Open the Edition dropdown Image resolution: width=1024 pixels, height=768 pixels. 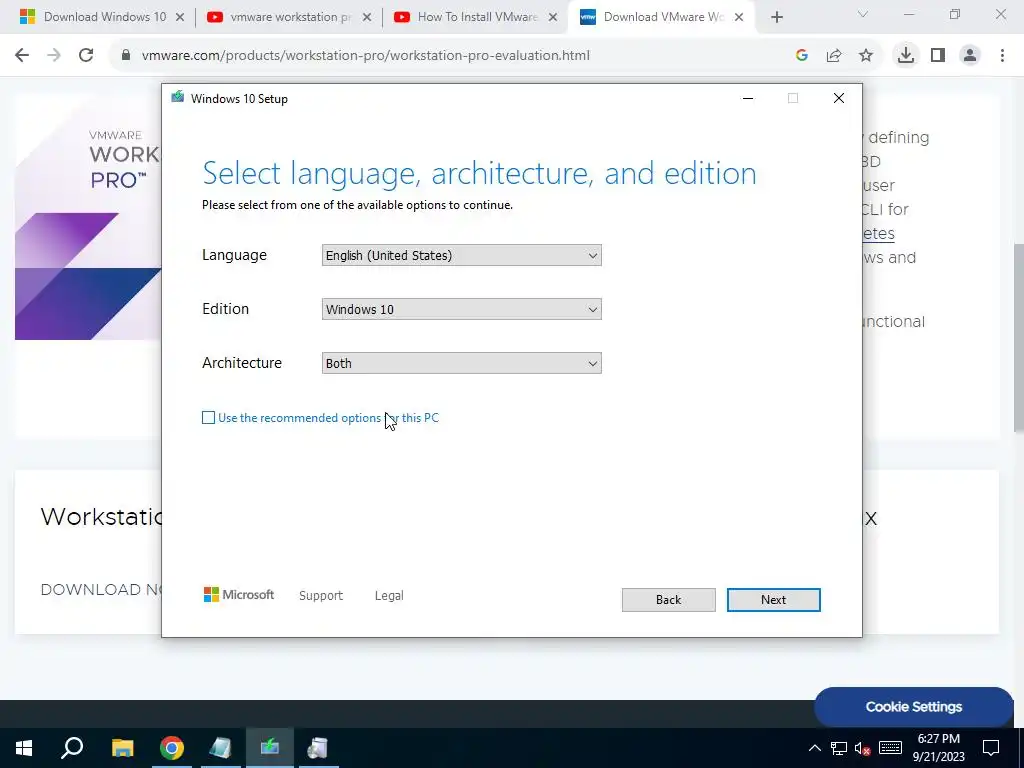(462, 310)
